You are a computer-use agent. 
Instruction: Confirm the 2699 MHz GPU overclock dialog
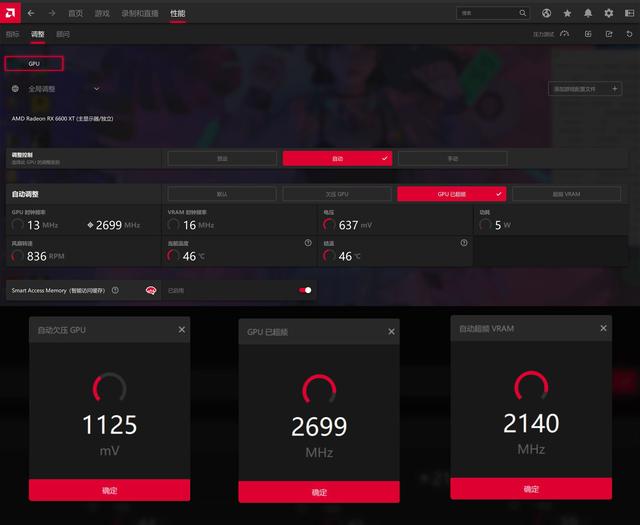(319, 492)
